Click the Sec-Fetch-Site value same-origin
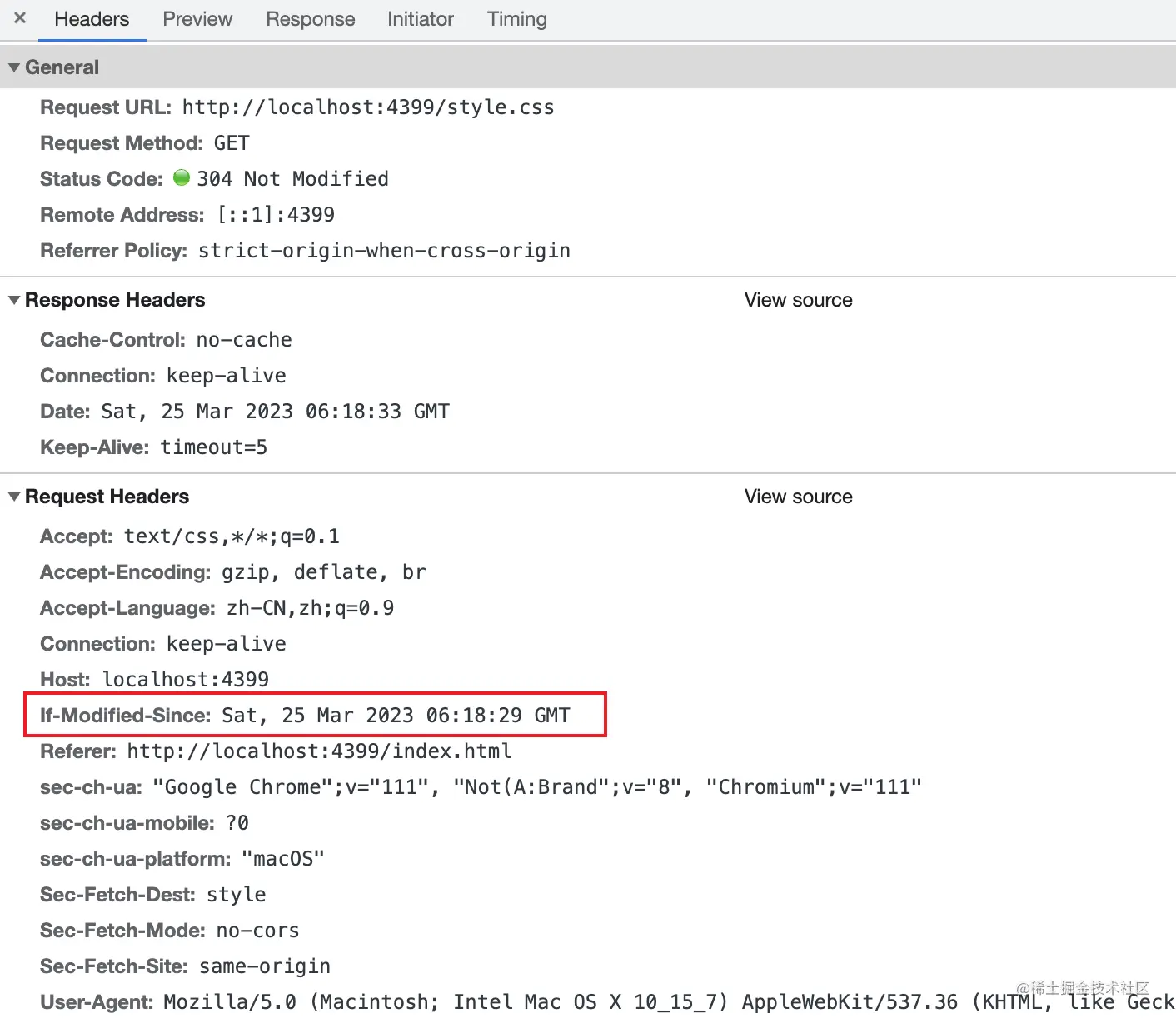The height and width of the screenshot is (1023, 1176). [x=265, y=966]
